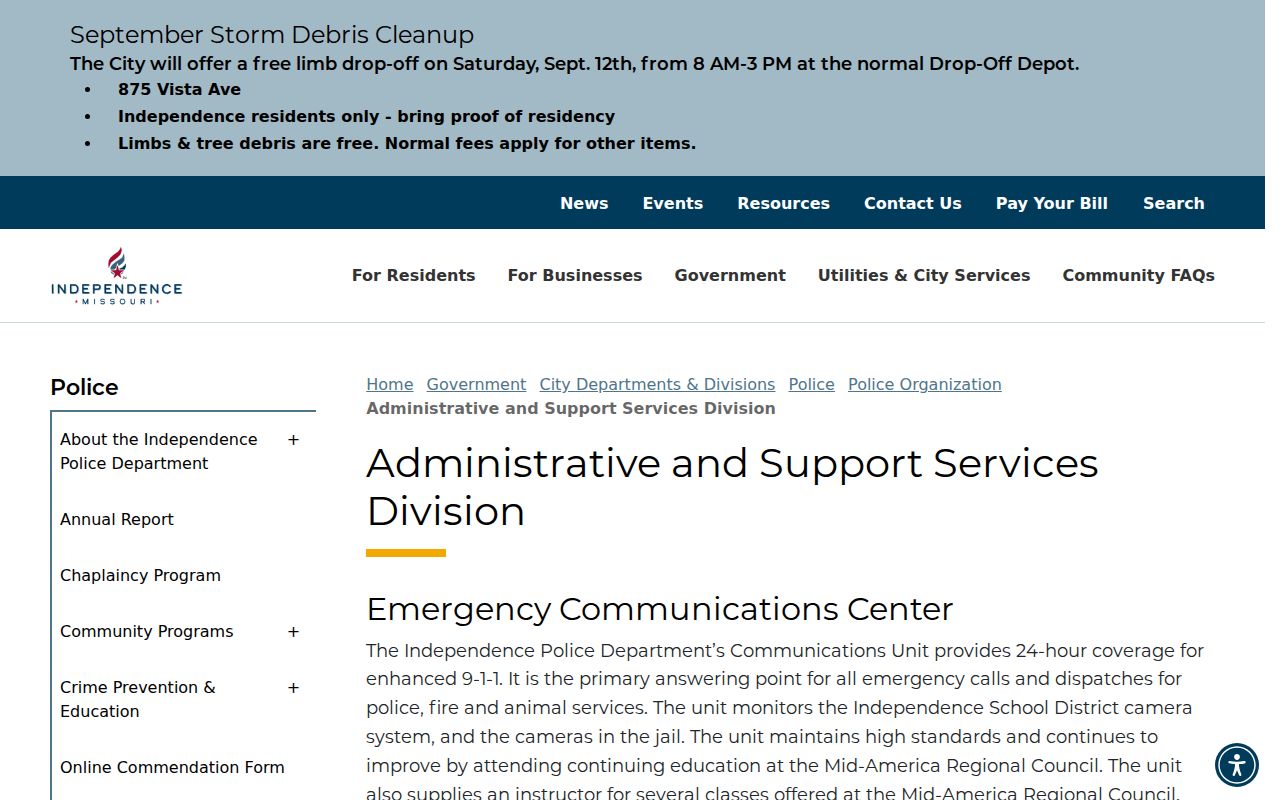Open the For Residents menu
Viewport: 1280px width, 800px height.
pyautogui.click(x=414, y=275)
